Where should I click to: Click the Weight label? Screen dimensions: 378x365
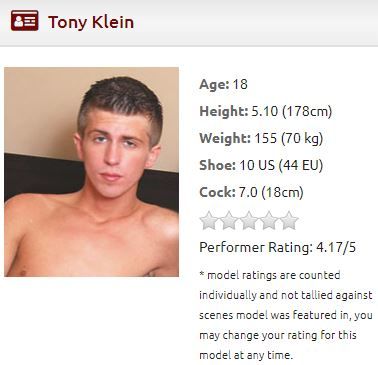tap(225, 138)
